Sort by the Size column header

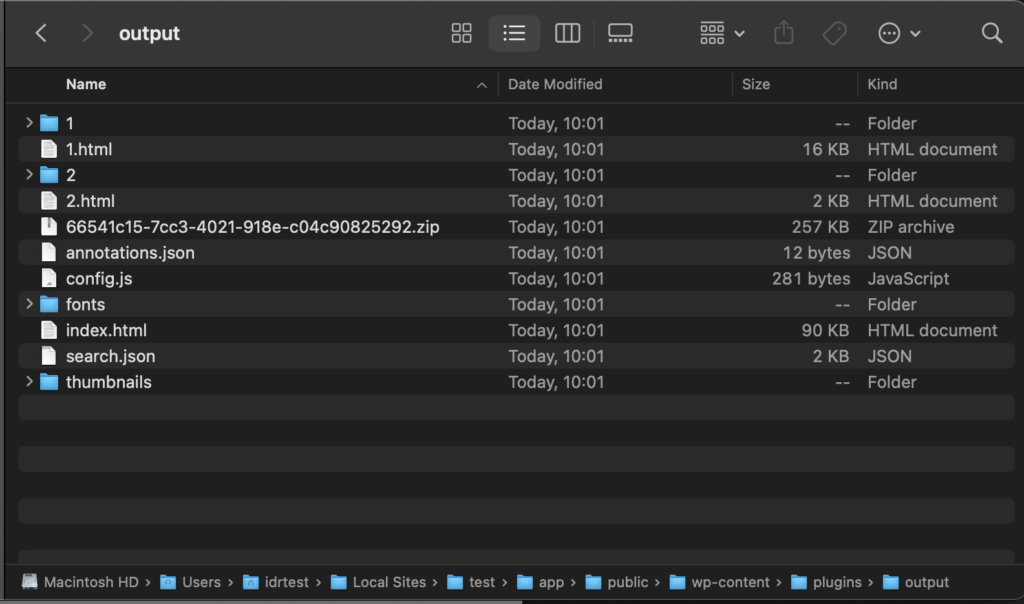coord(756,84)
